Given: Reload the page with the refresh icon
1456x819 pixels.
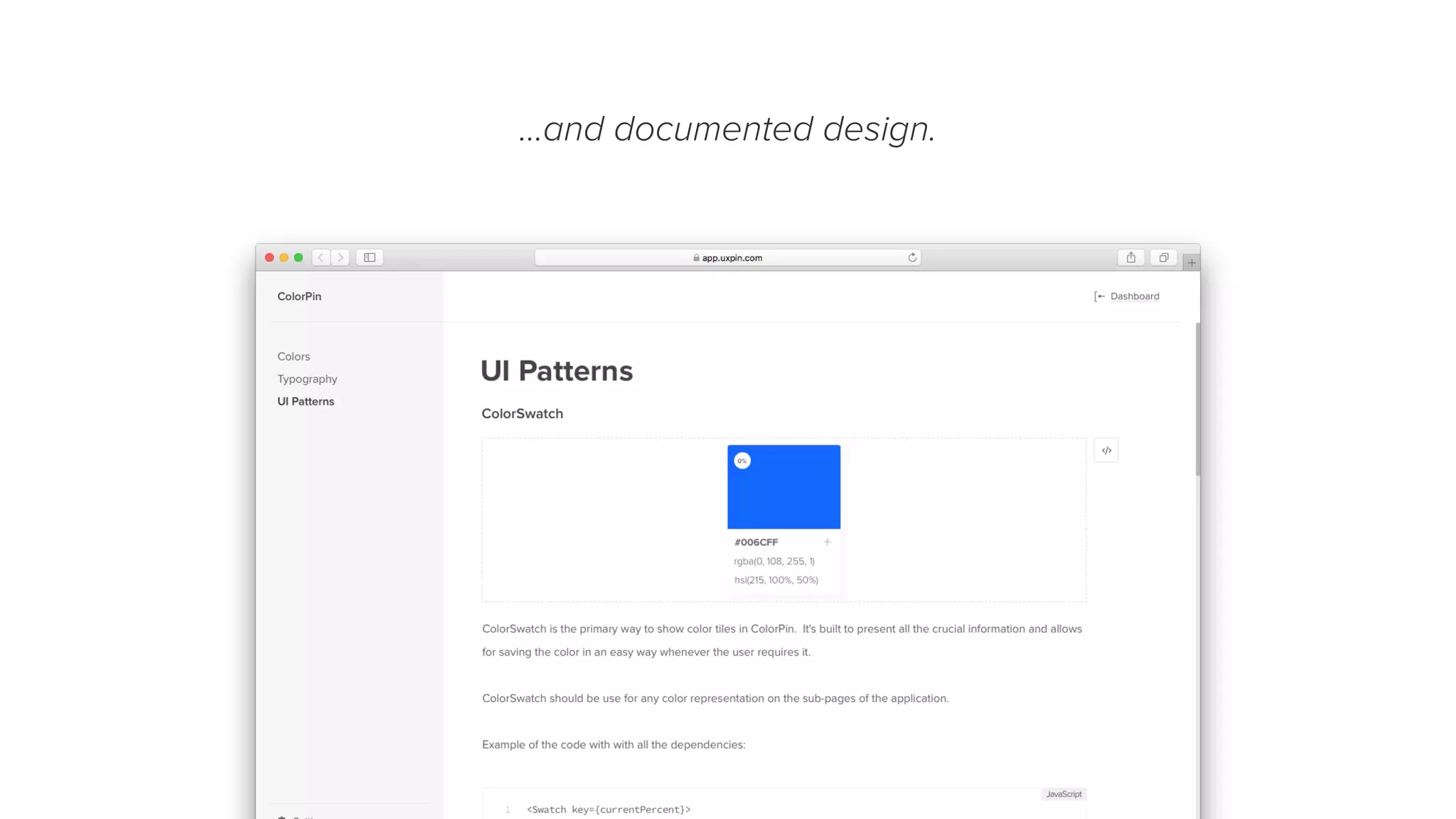Looking at the screenshot, I should (912, 257).
